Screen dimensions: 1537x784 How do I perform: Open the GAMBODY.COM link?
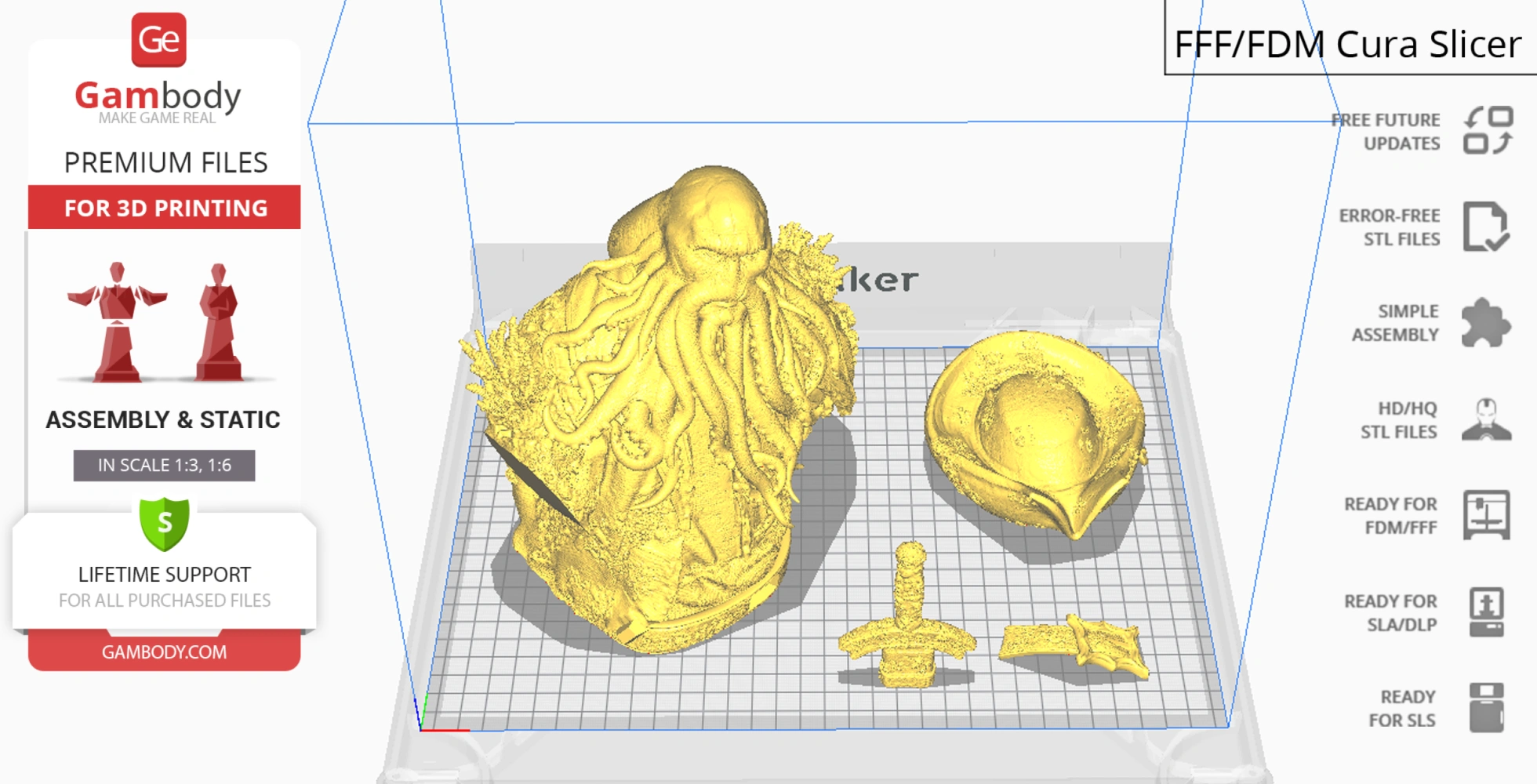(164, 652)
